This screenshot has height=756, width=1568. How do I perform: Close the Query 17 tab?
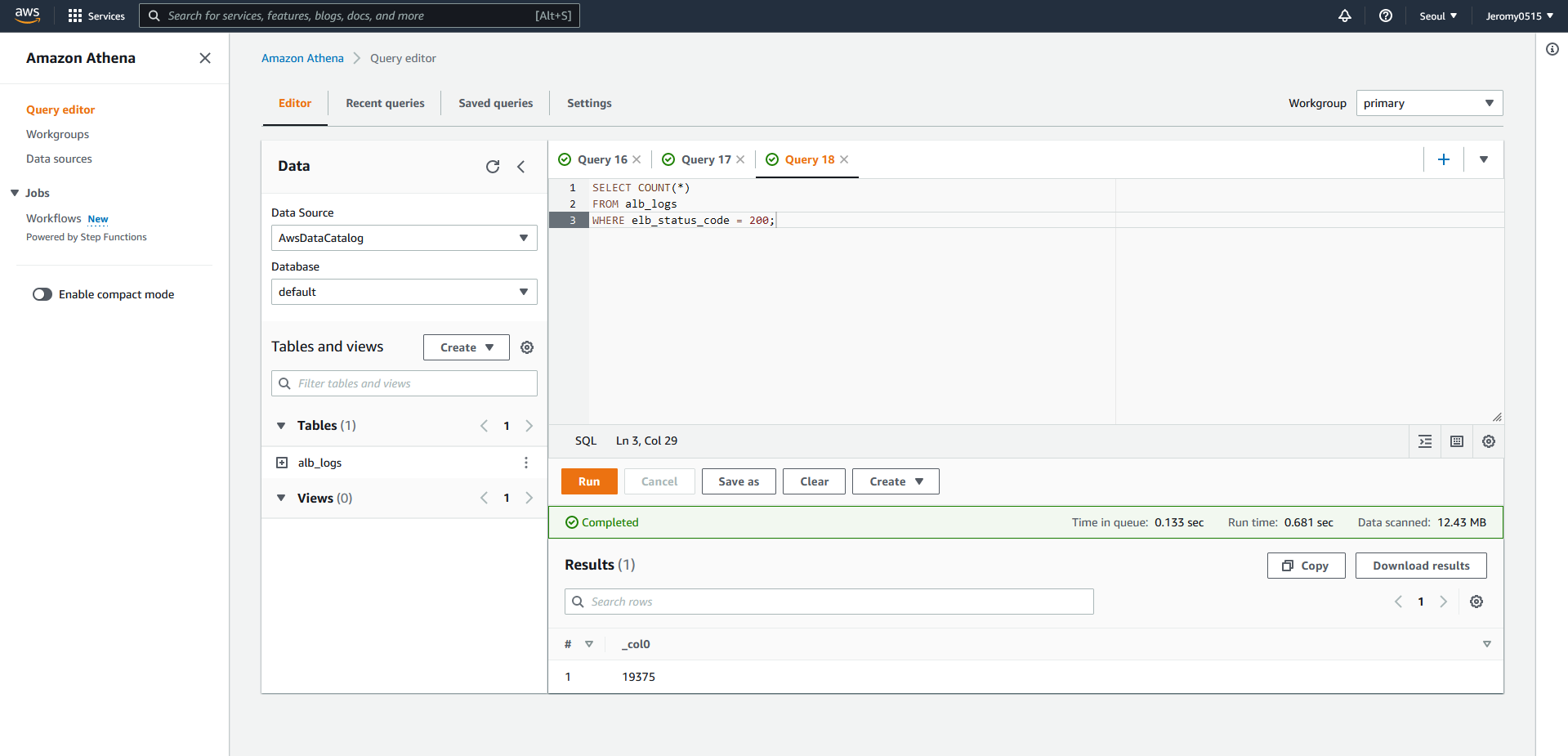740,159
